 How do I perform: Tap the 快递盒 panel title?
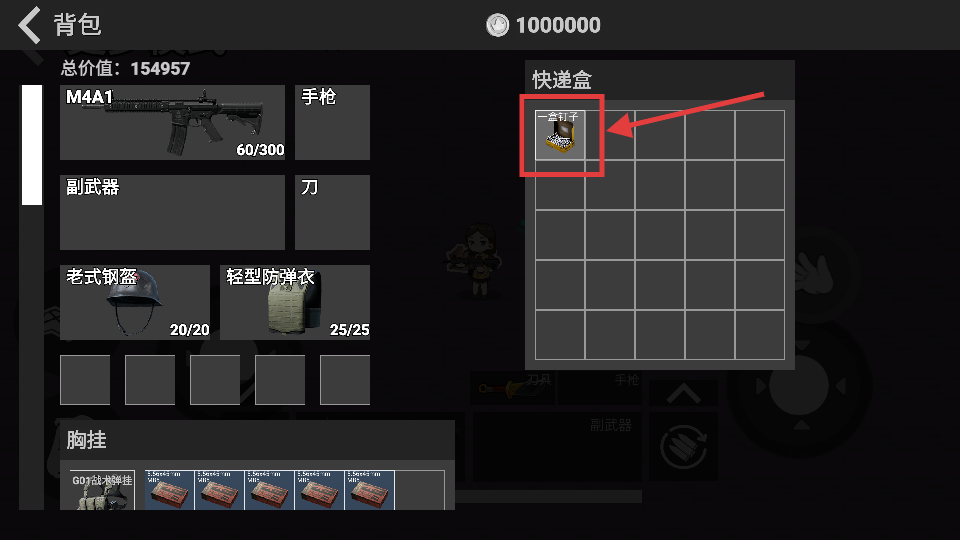click(561, 80)
